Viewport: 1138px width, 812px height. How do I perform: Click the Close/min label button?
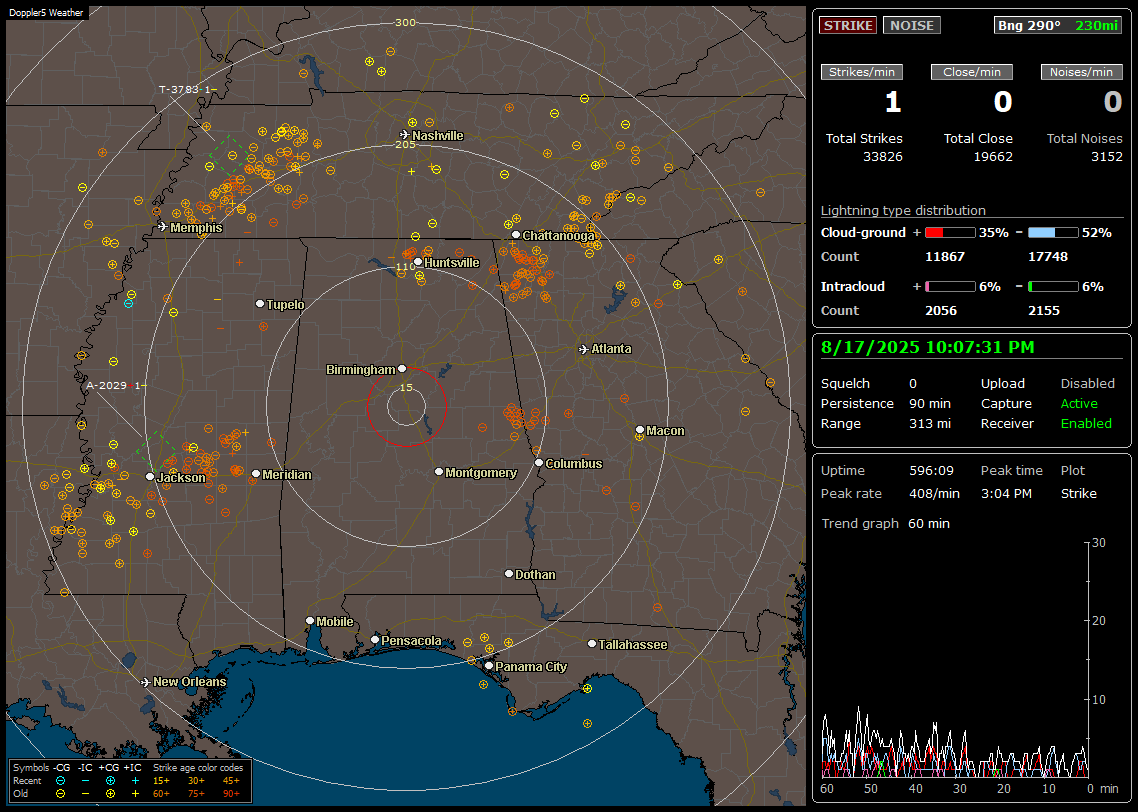pos(972,72)
